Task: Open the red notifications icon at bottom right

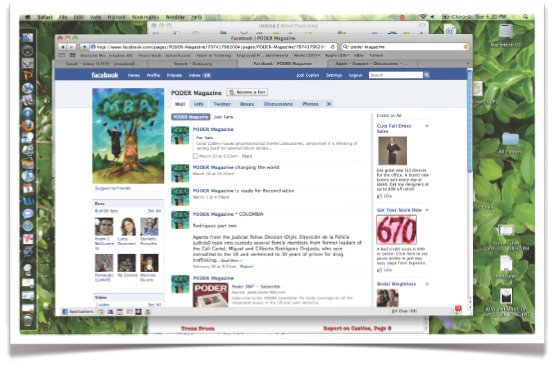Action: pyautogui.click(x=458, y=310)
